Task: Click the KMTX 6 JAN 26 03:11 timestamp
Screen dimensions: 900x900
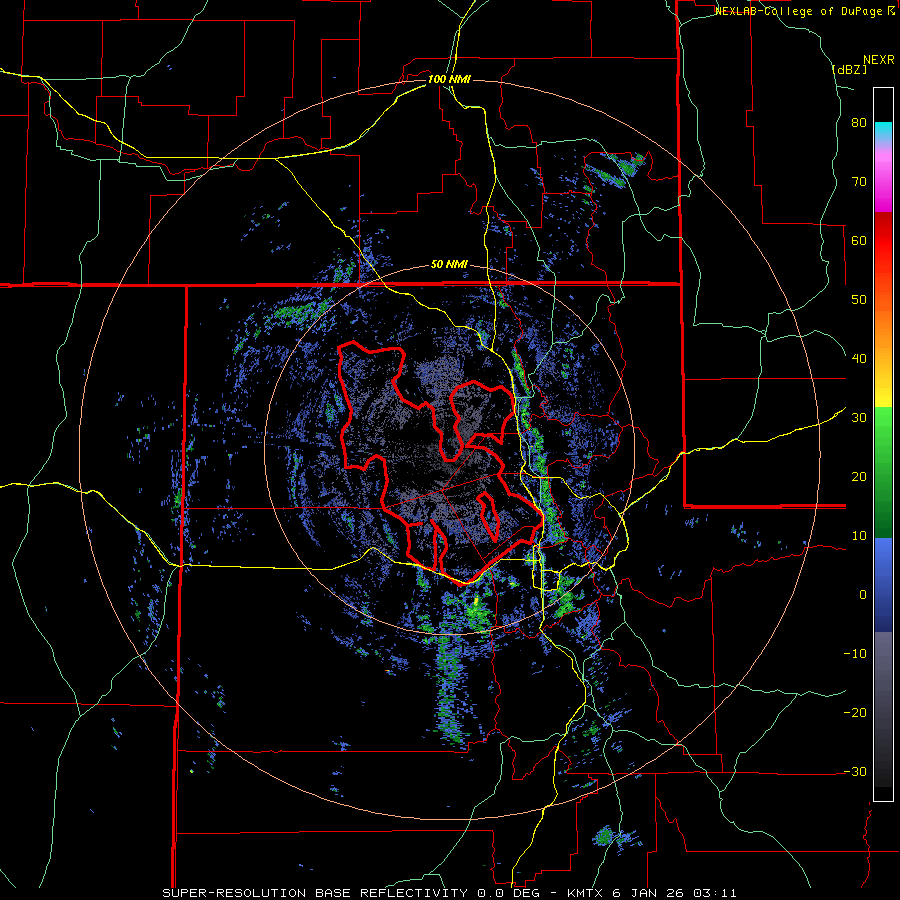Action: [x=651, y=893]
